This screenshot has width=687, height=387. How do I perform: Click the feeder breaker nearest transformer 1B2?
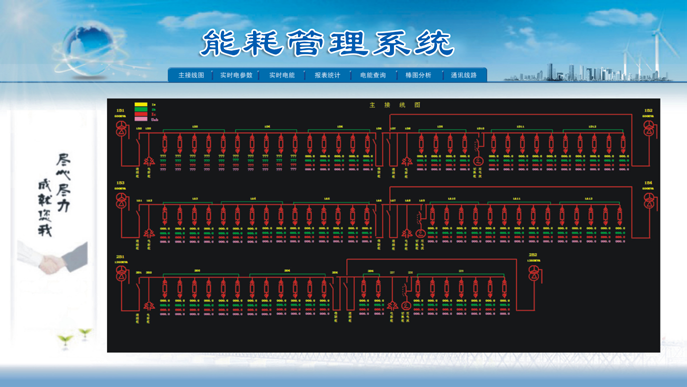click(623, 143)
